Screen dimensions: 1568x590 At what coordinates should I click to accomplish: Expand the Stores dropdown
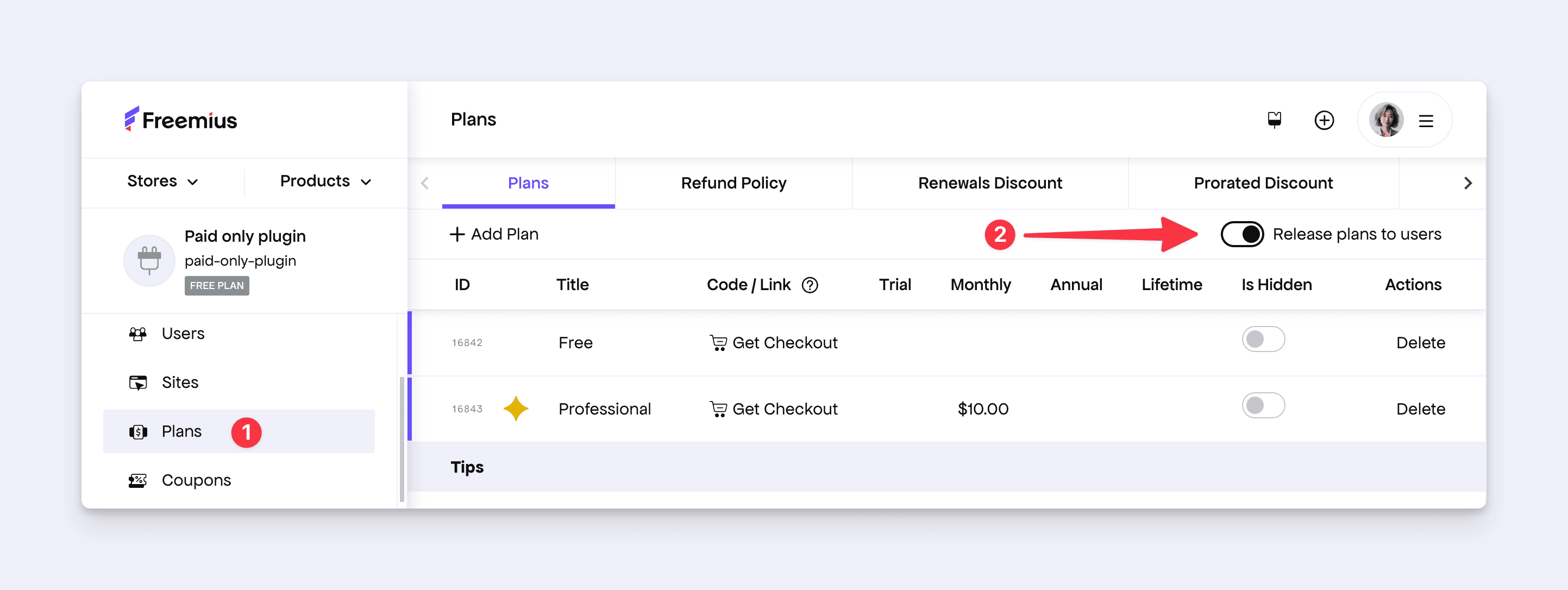click(162, 181)
